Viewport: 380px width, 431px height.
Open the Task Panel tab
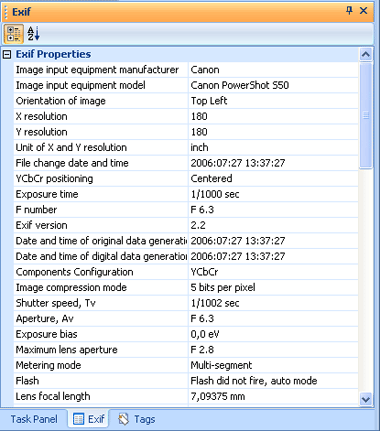pos(34,419)
